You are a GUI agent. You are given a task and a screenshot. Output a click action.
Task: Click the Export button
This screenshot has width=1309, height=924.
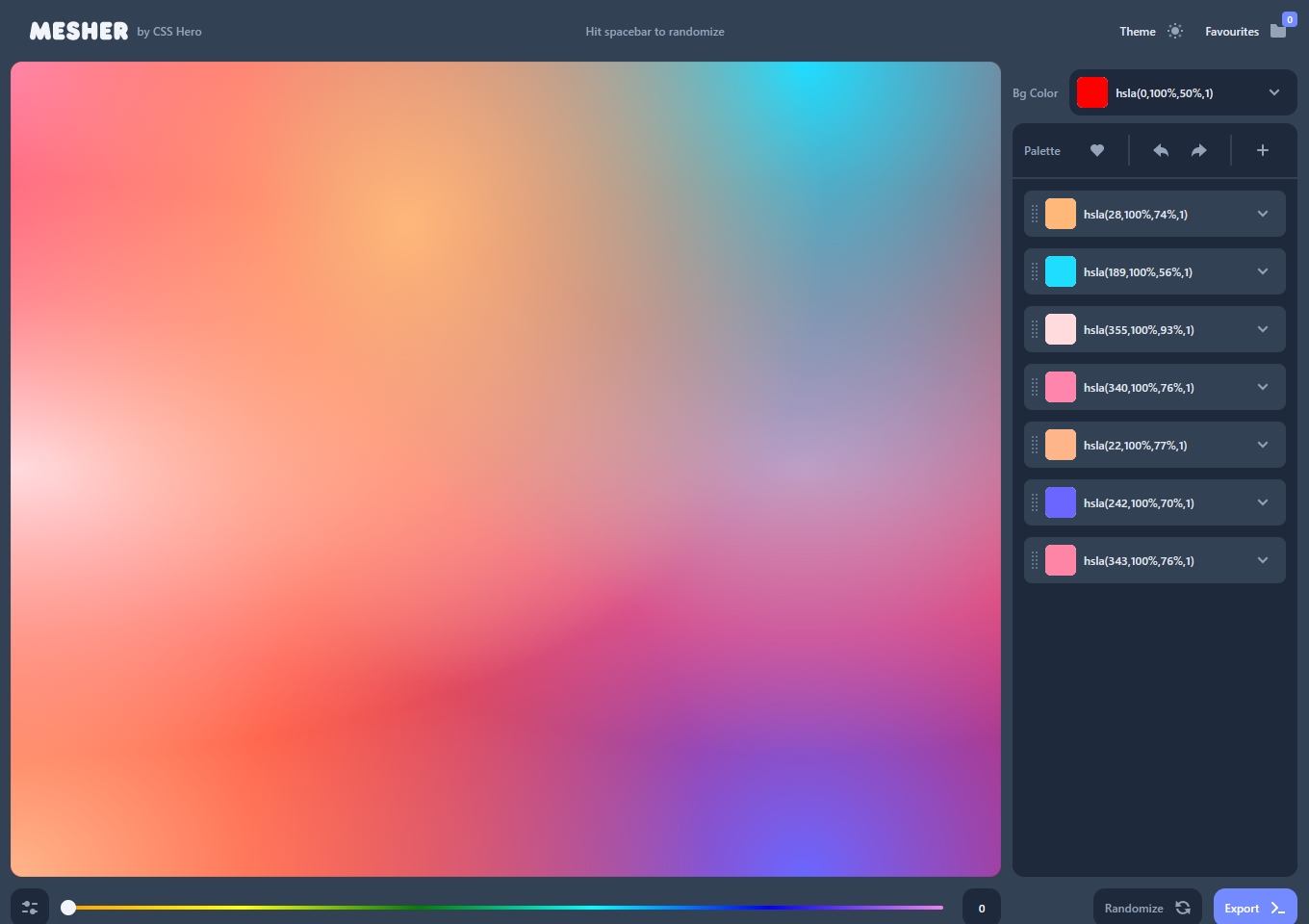click(1255, 908)
